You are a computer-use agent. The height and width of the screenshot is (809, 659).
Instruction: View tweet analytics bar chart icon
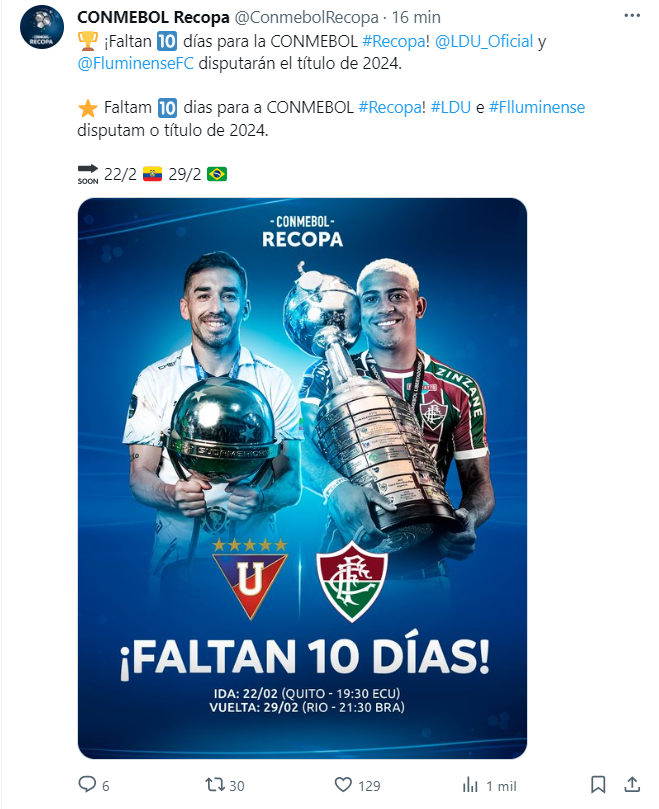coord(470,785)
